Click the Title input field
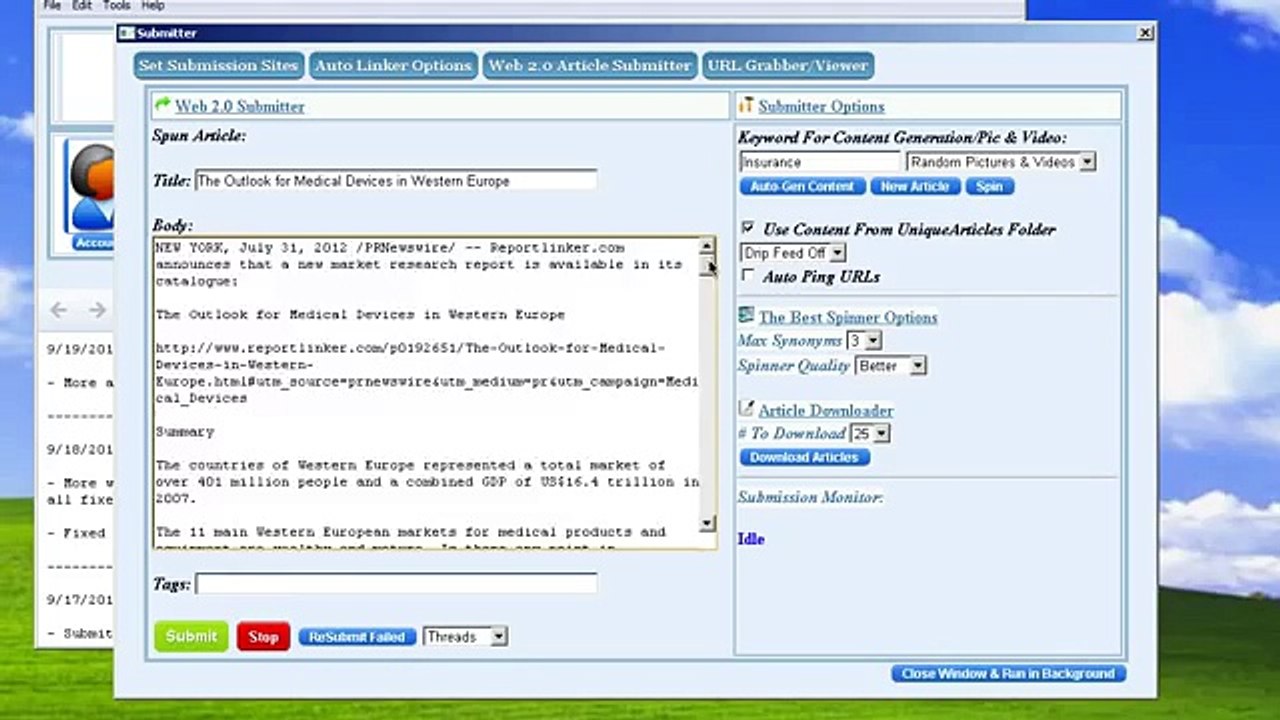The image size is (1280, 720). click(x=396, y=181)
